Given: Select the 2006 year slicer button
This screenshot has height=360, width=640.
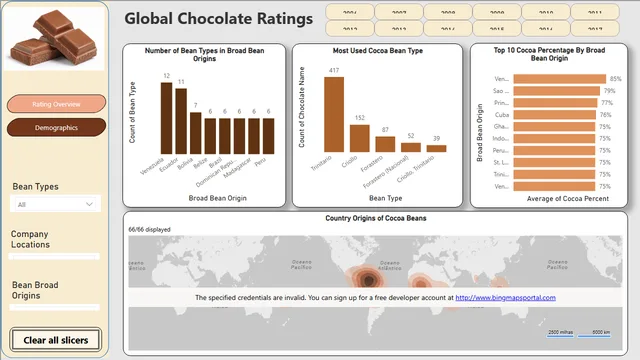Looking at the screenshot, I should point(350,12).
